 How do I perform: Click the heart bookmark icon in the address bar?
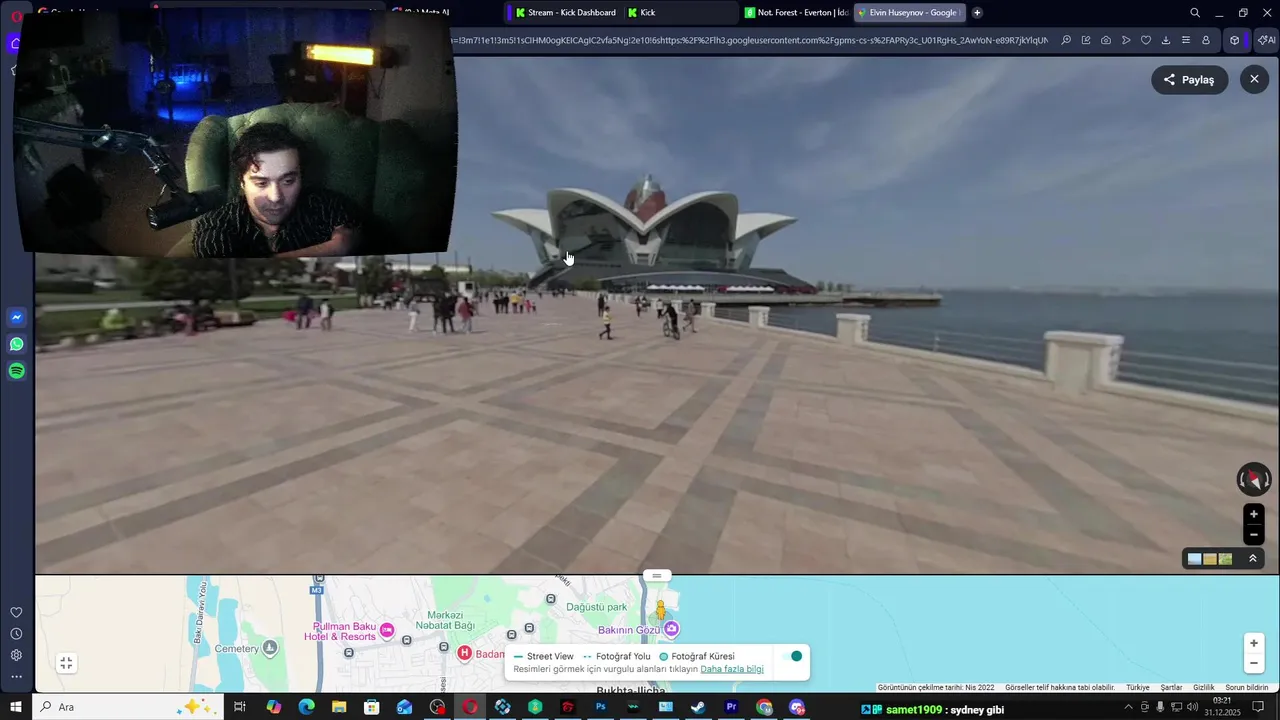click(1146, 40)
